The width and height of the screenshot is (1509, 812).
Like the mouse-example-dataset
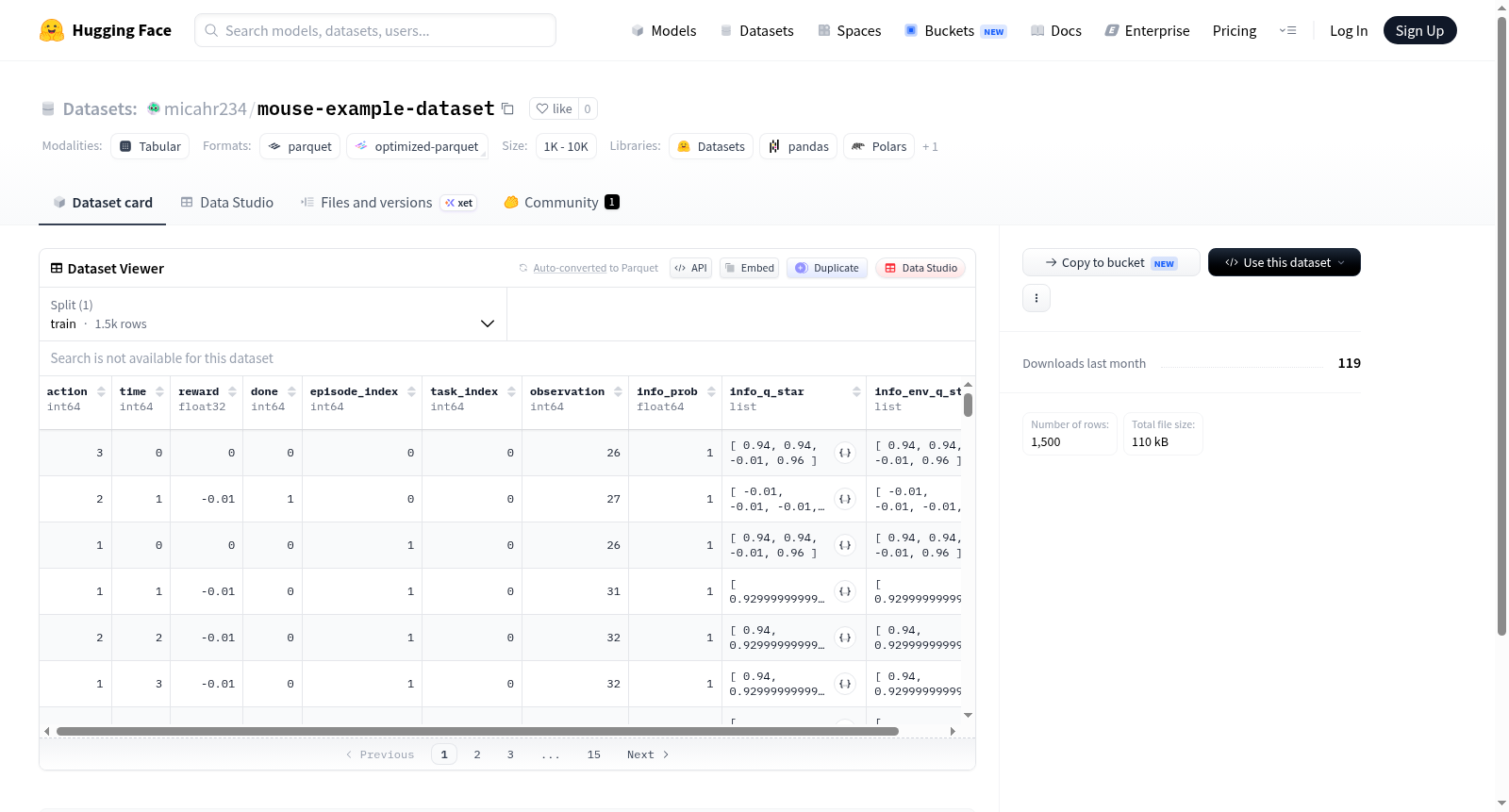554,108
